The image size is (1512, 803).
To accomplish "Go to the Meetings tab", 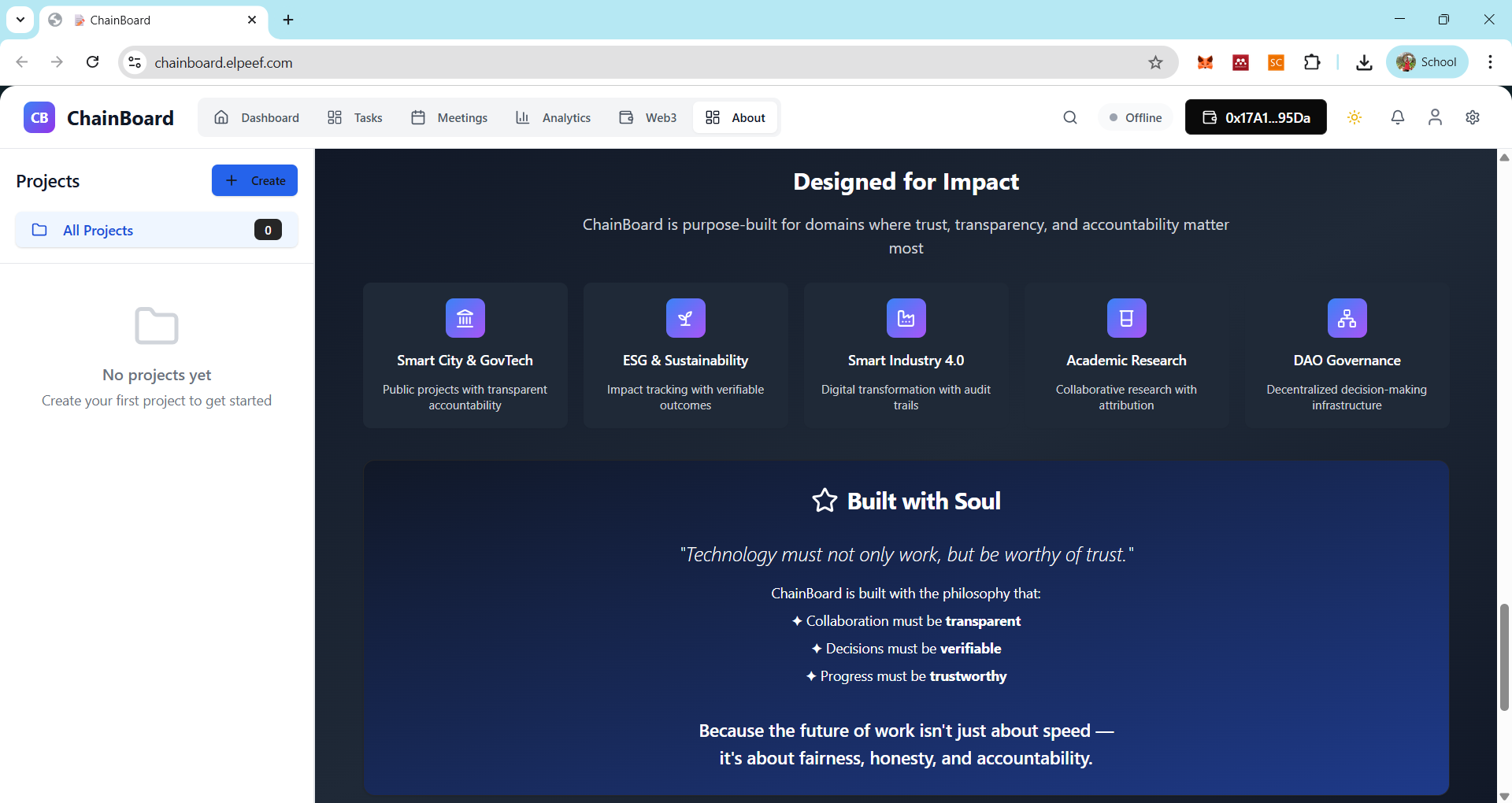I will [x=450, y=117].
